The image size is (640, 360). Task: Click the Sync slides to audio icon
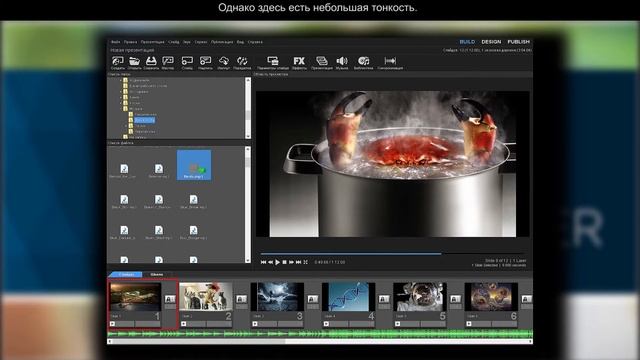pos(390,61)
